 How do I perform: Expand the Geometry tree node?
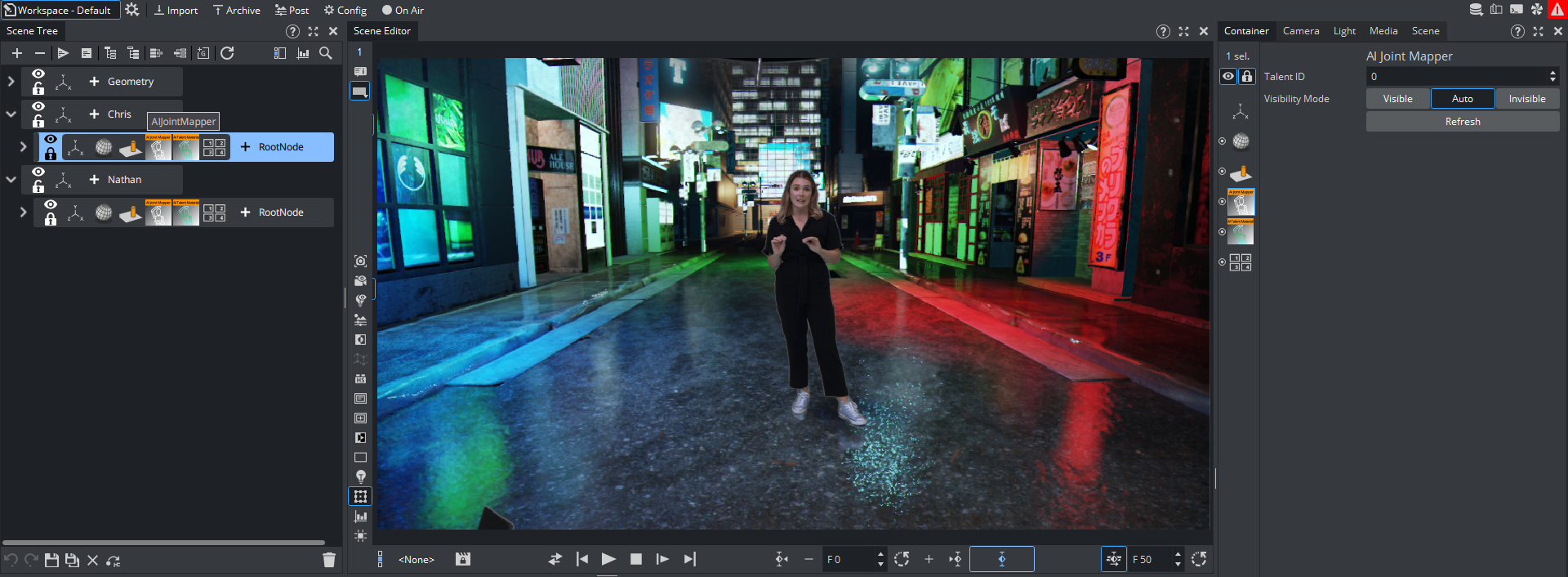pos(11,82)
